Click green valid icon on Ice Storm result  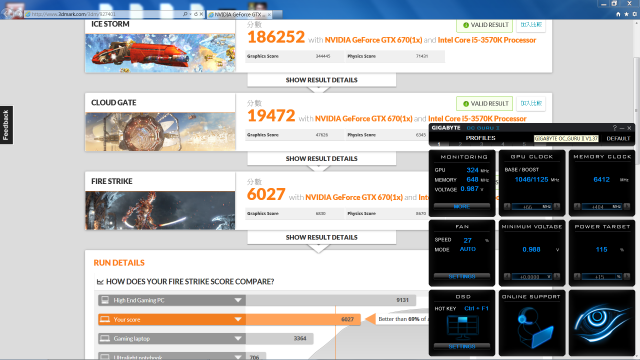[x=466, y=25]
